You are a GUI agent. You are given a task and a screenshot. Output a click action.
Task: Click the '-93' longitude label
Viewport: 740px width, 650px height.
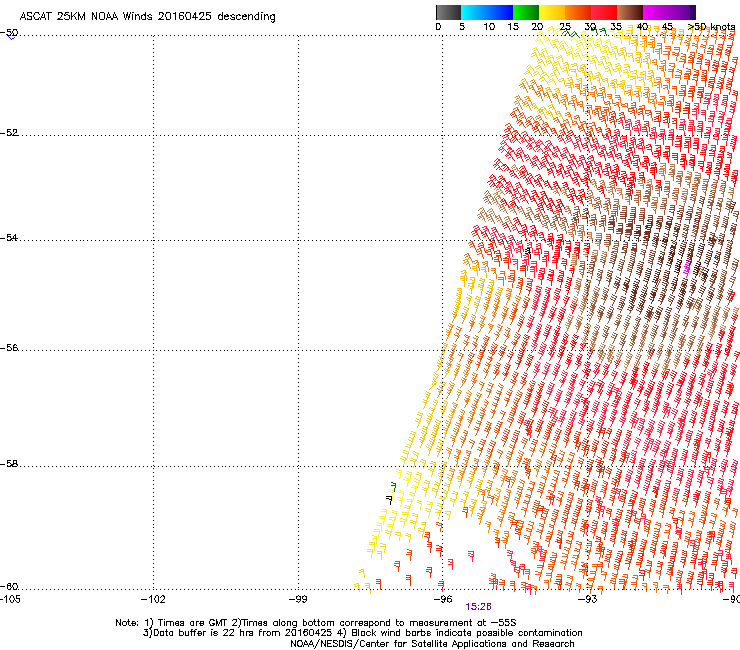588,599
